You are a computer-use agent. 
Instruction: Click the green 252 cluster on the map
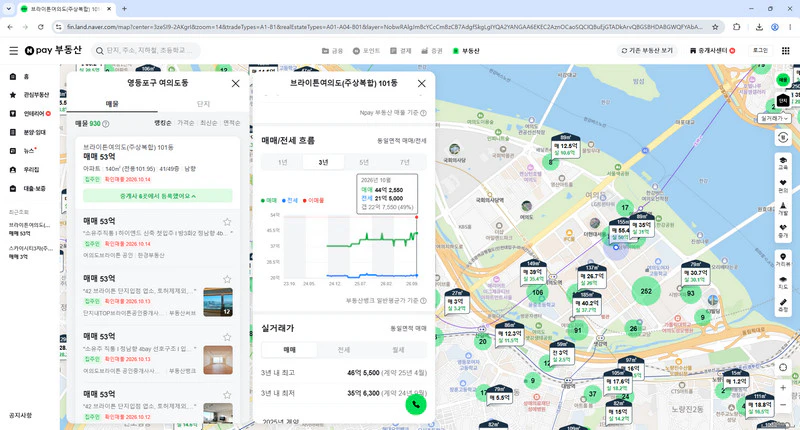pyautogui.click(x=646, y=291)
